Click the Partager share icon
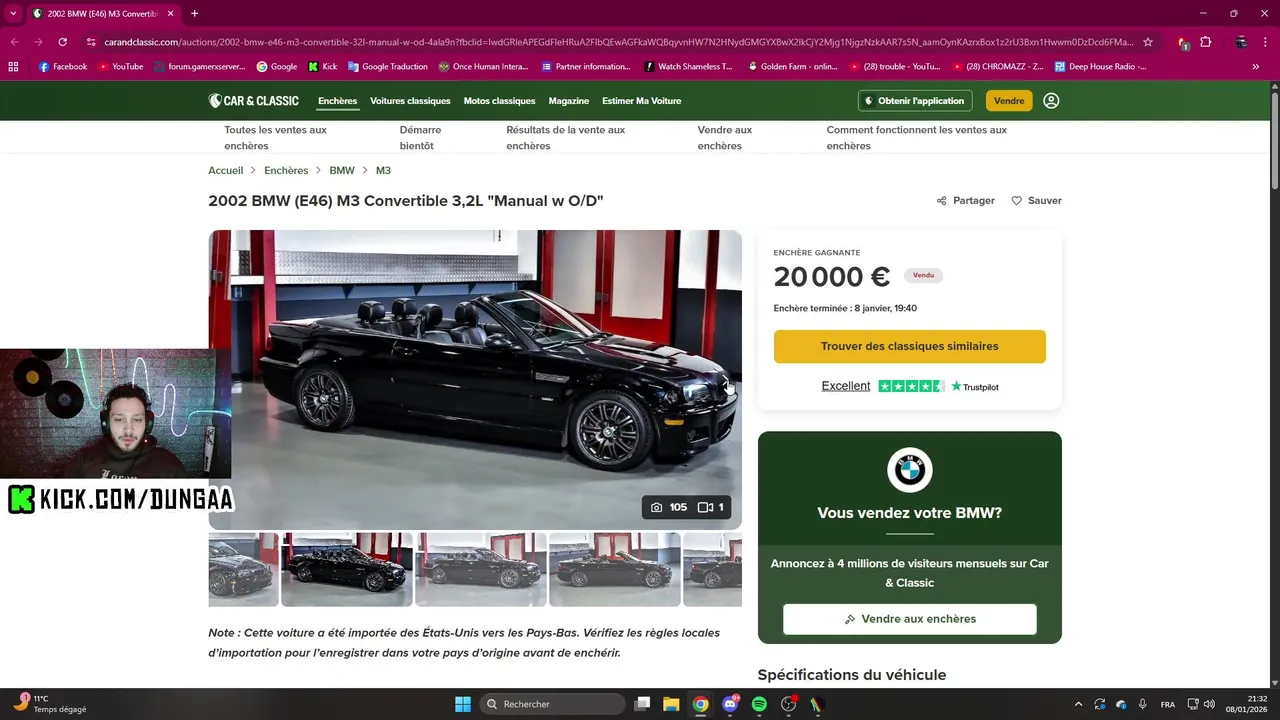This screenshot has width=1280, height=720. pos(942,201)
